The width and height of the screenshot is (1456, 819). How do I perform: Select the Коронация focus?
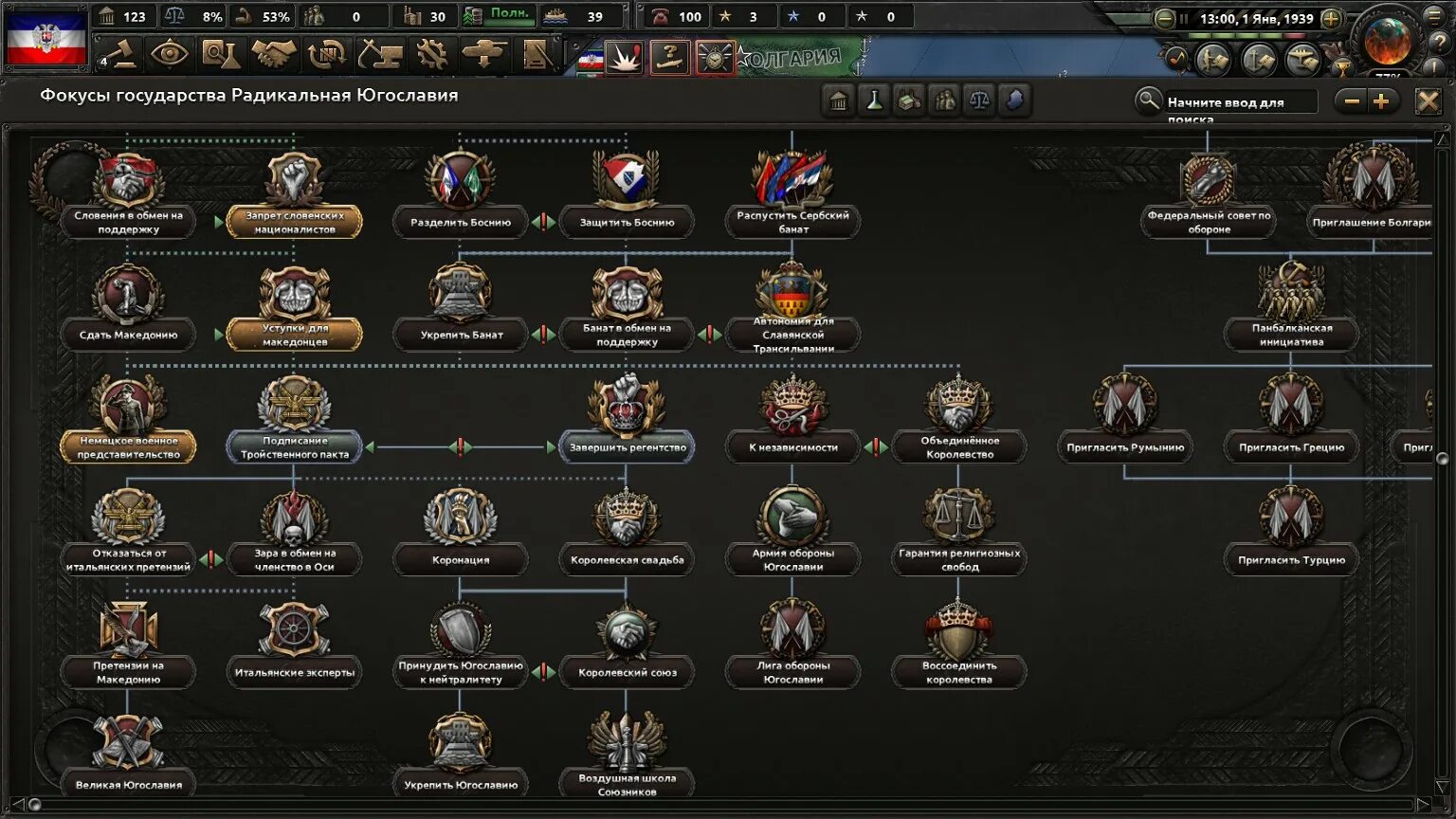[x=461, y=559]
